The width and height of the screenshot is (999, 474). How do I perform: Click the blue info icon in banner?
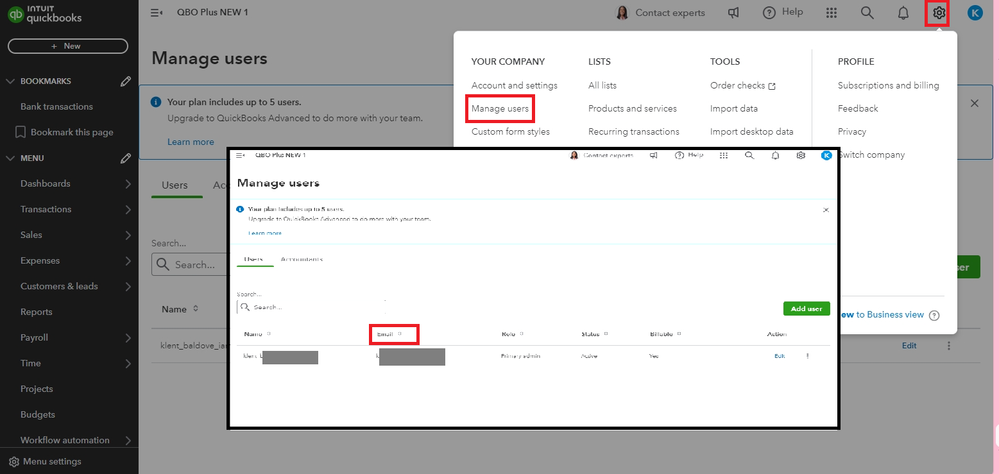click(x=155, y=102)
